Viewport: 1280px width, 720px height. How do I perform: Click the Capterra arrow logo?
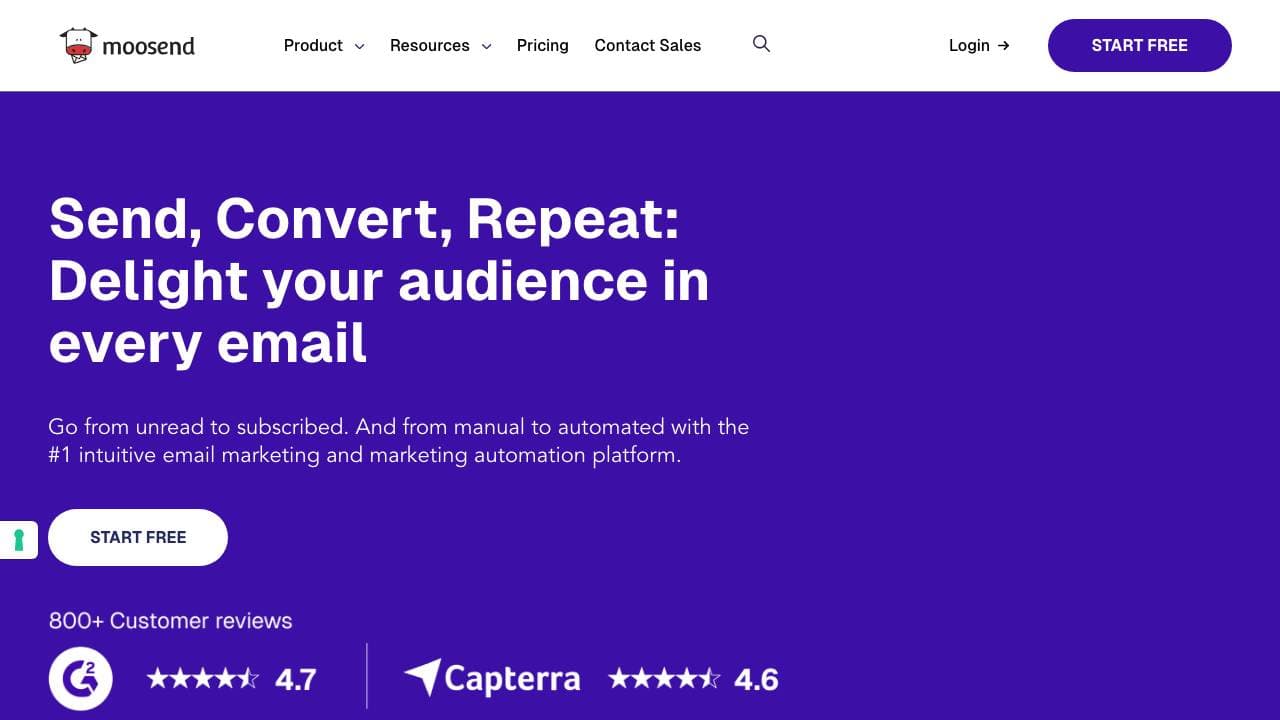422,677
